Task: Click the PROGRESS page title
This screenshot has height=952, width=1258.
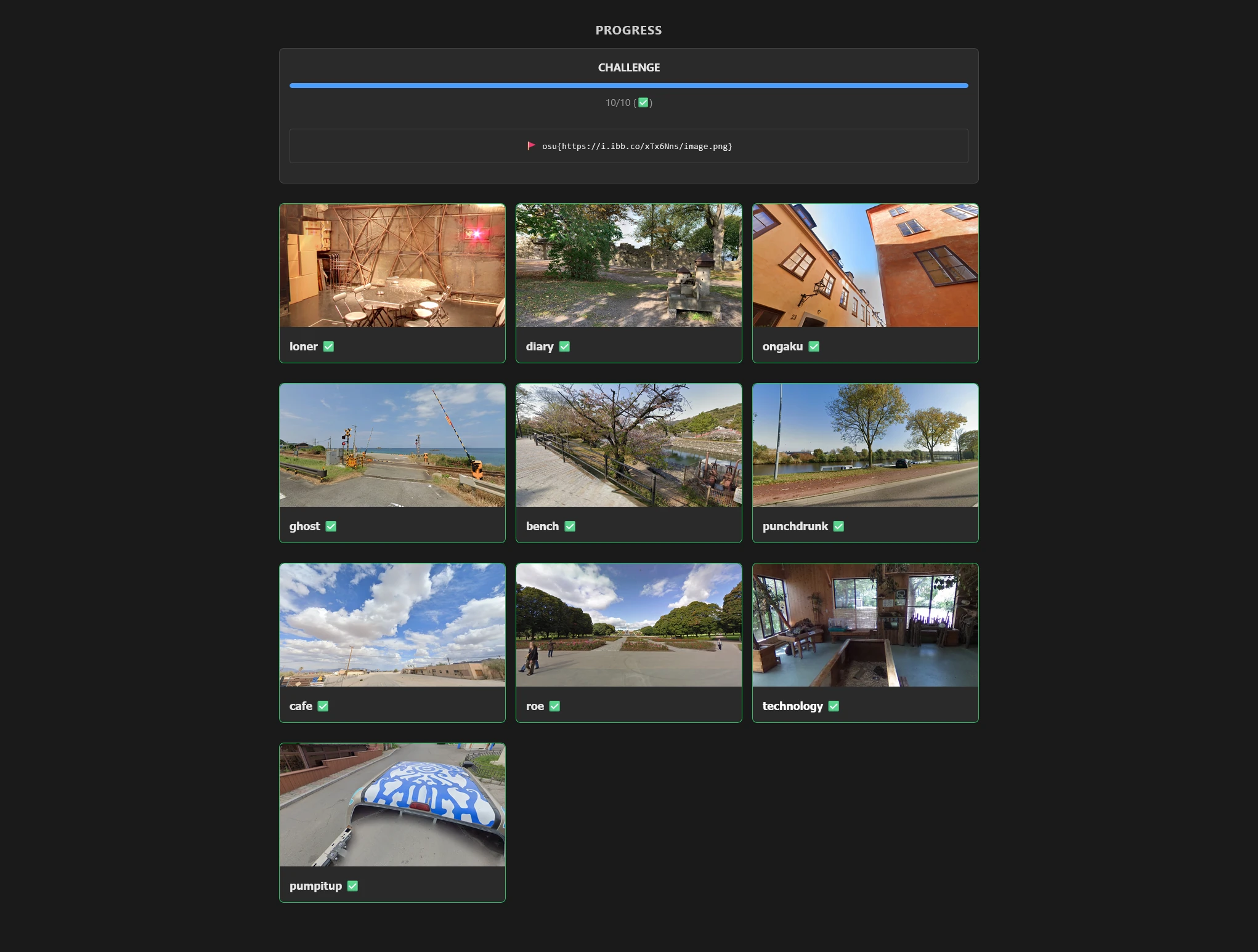Action: (628, 30)
